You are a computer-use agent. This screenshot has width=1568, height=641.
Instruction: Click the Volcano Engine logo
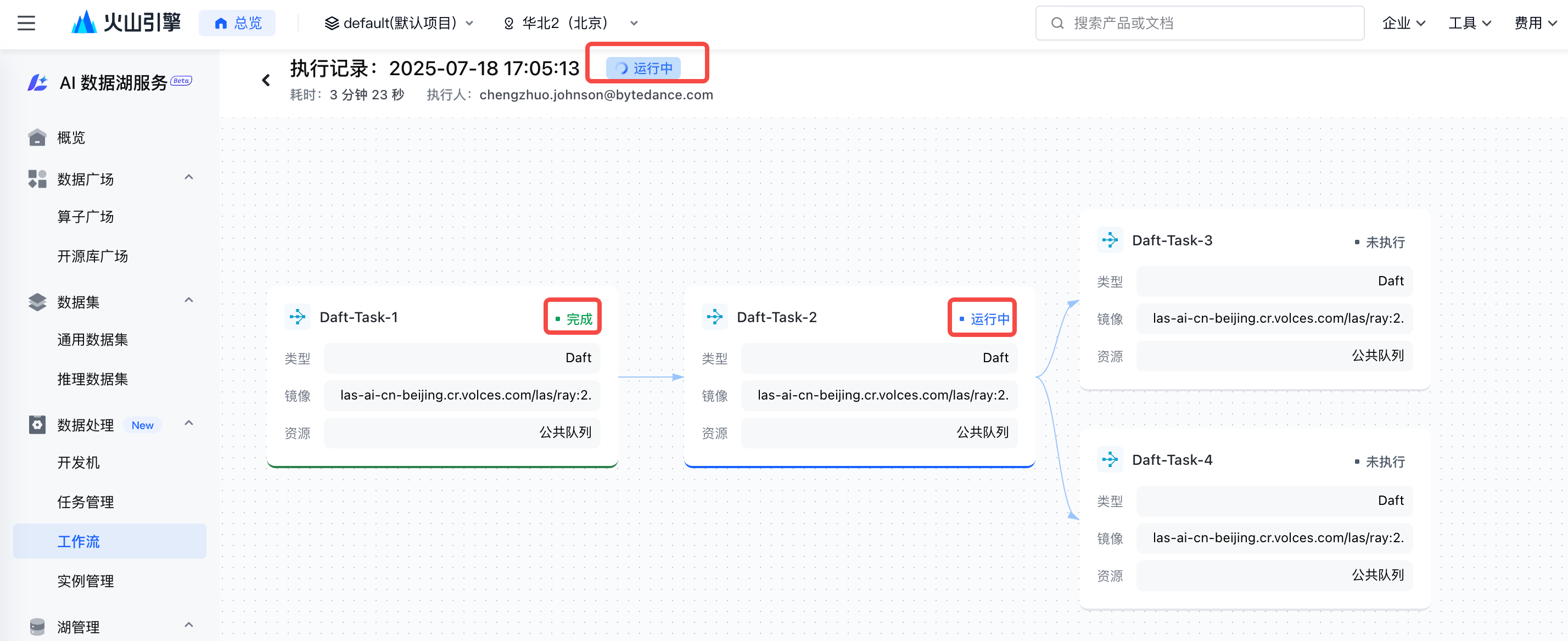click(126, 23)
